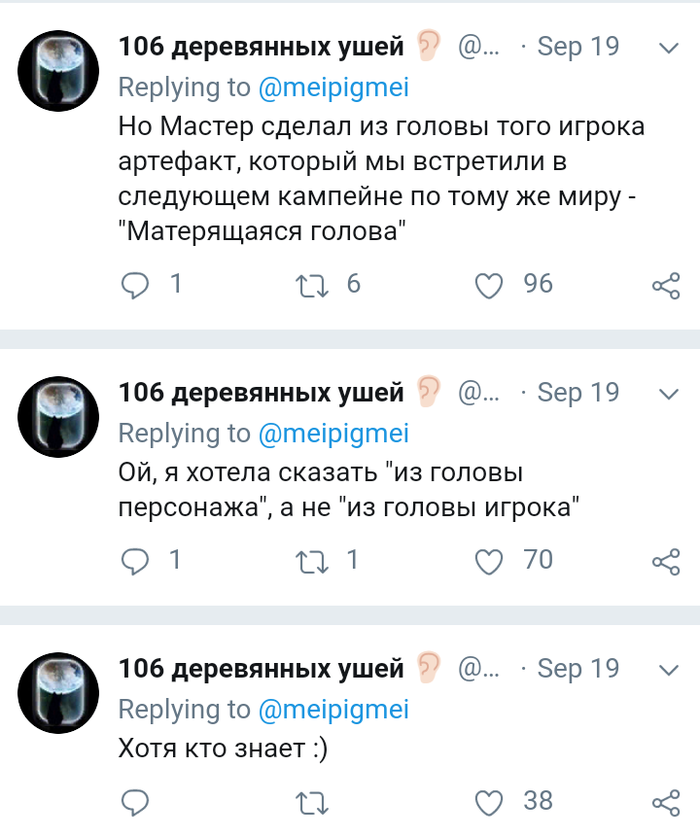This screenshot has width=700, height=836.
Task: Expand options menu on the second tweet
Action: coord(667,393)
